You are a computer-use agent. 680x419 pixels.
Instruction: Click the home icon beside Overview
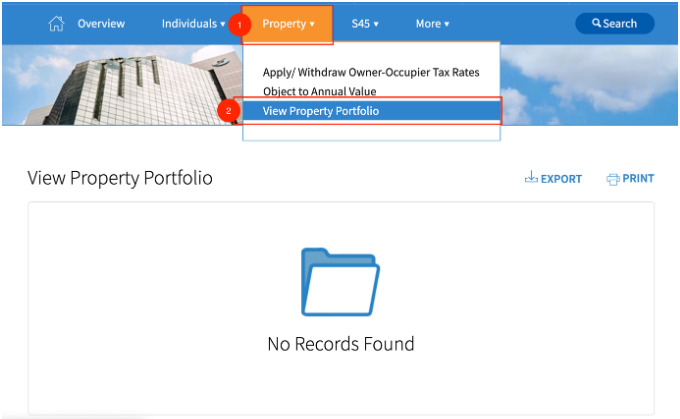56,23
